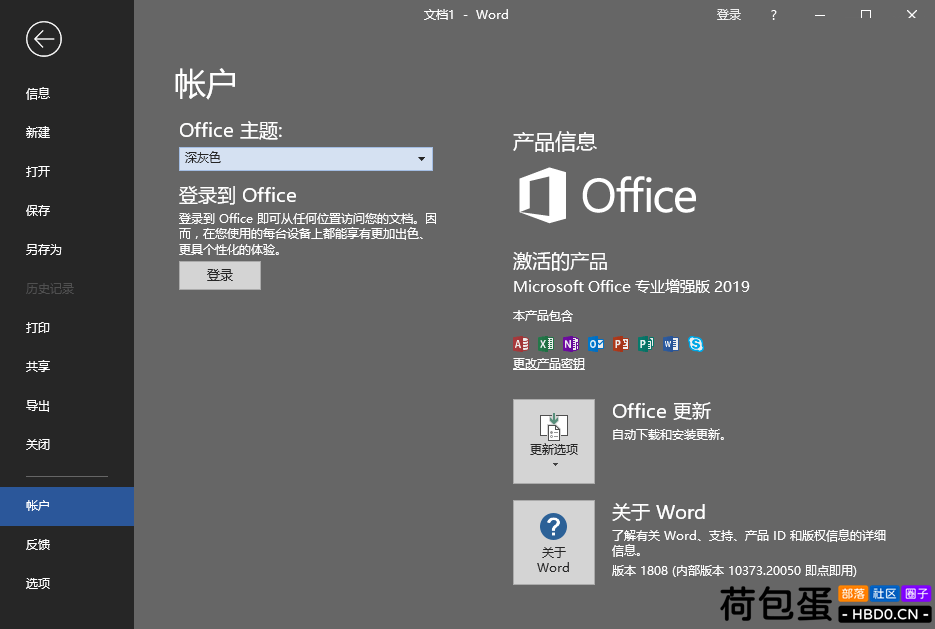Open the 更改产品密钥 link

click(x=549, y=364)
